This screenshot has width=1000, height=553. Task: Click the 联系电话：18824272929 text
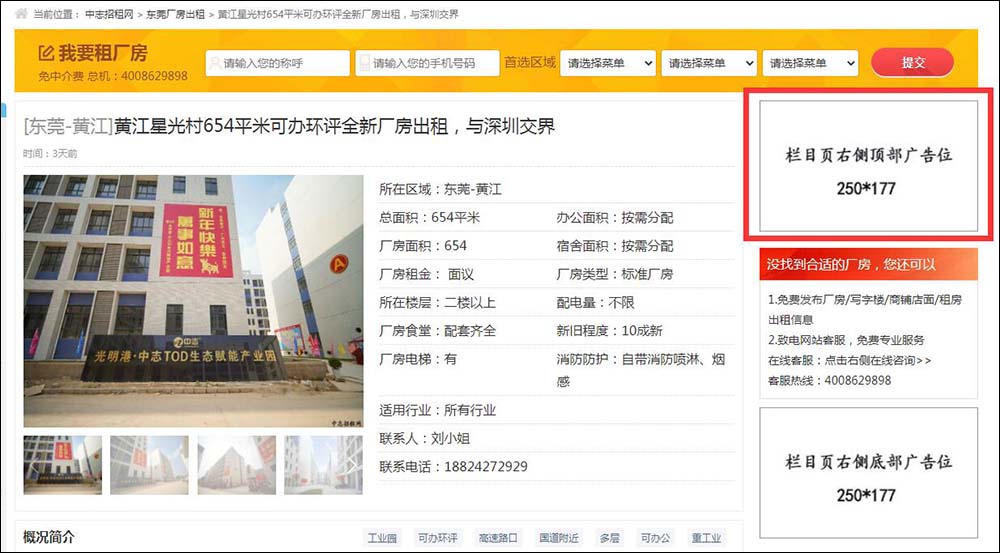click(453, 467)
